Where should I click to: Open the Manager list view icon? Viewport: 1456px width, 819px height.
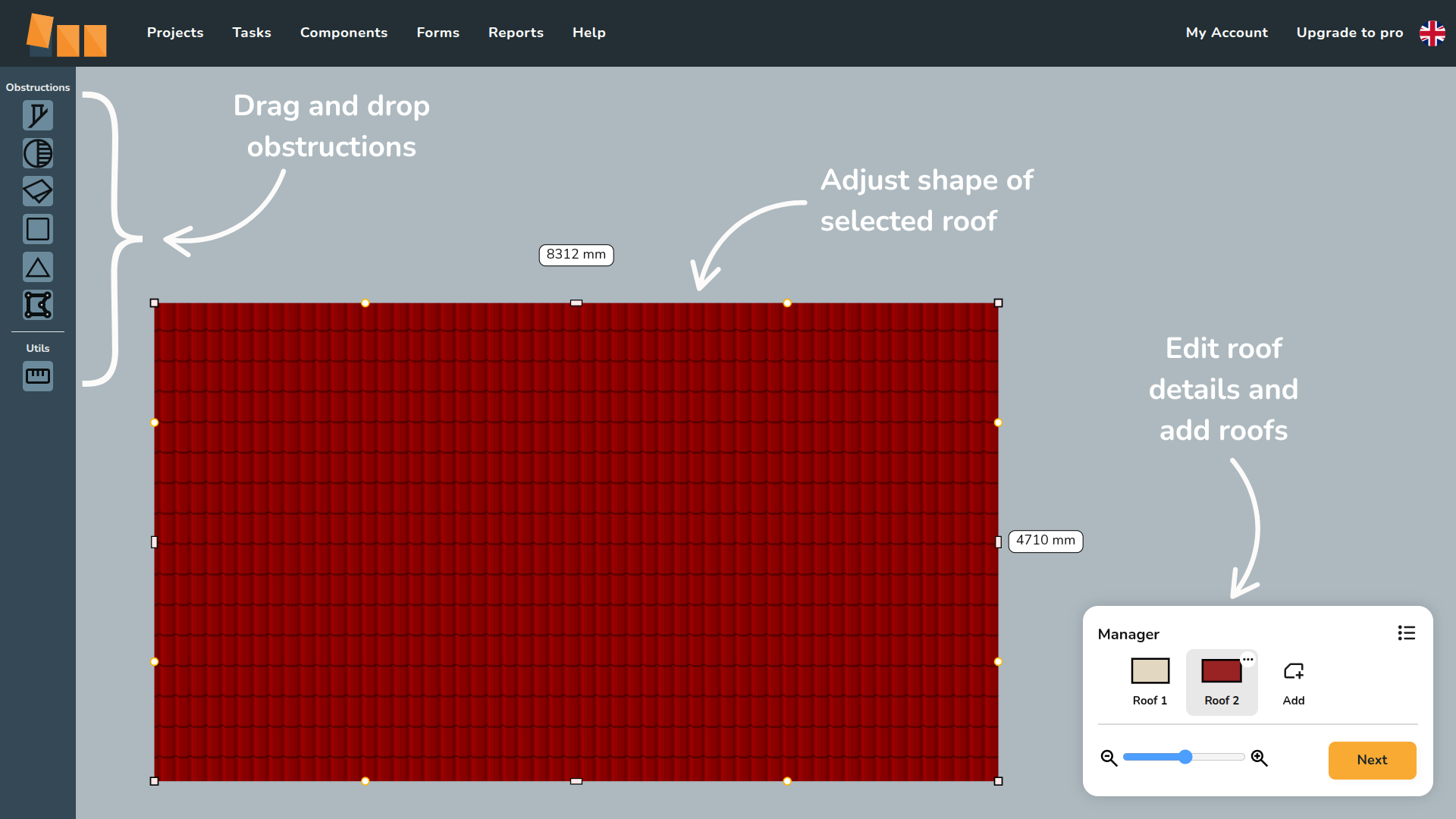point(1406,633)
